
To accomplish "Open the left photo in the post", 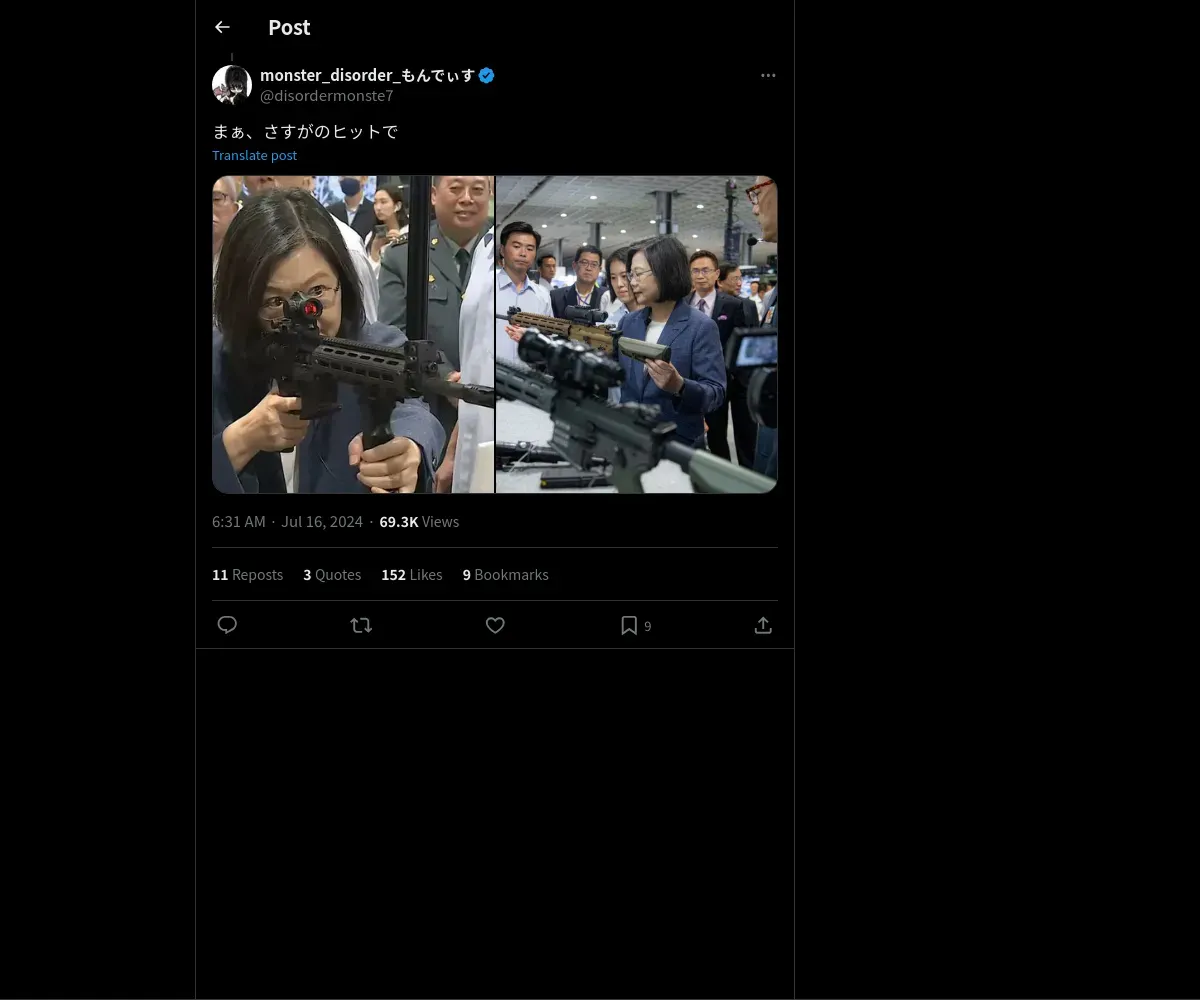I will point(353,334).
